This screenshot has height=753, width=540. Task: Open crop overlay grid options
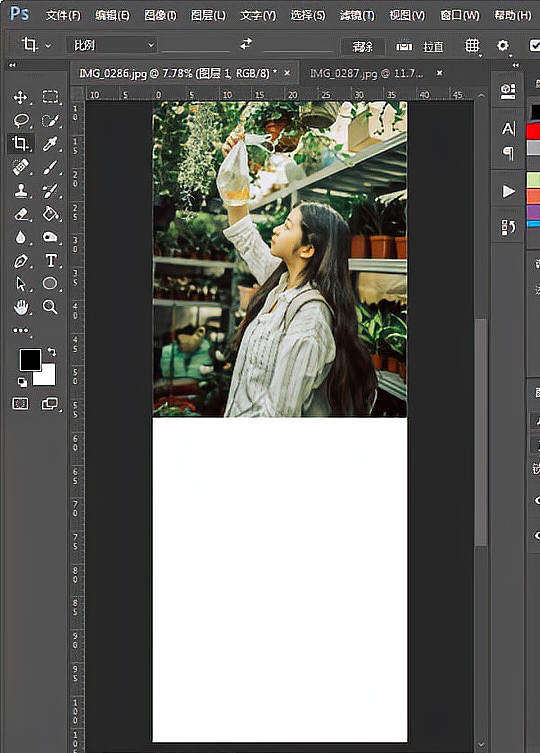point(472,46)
